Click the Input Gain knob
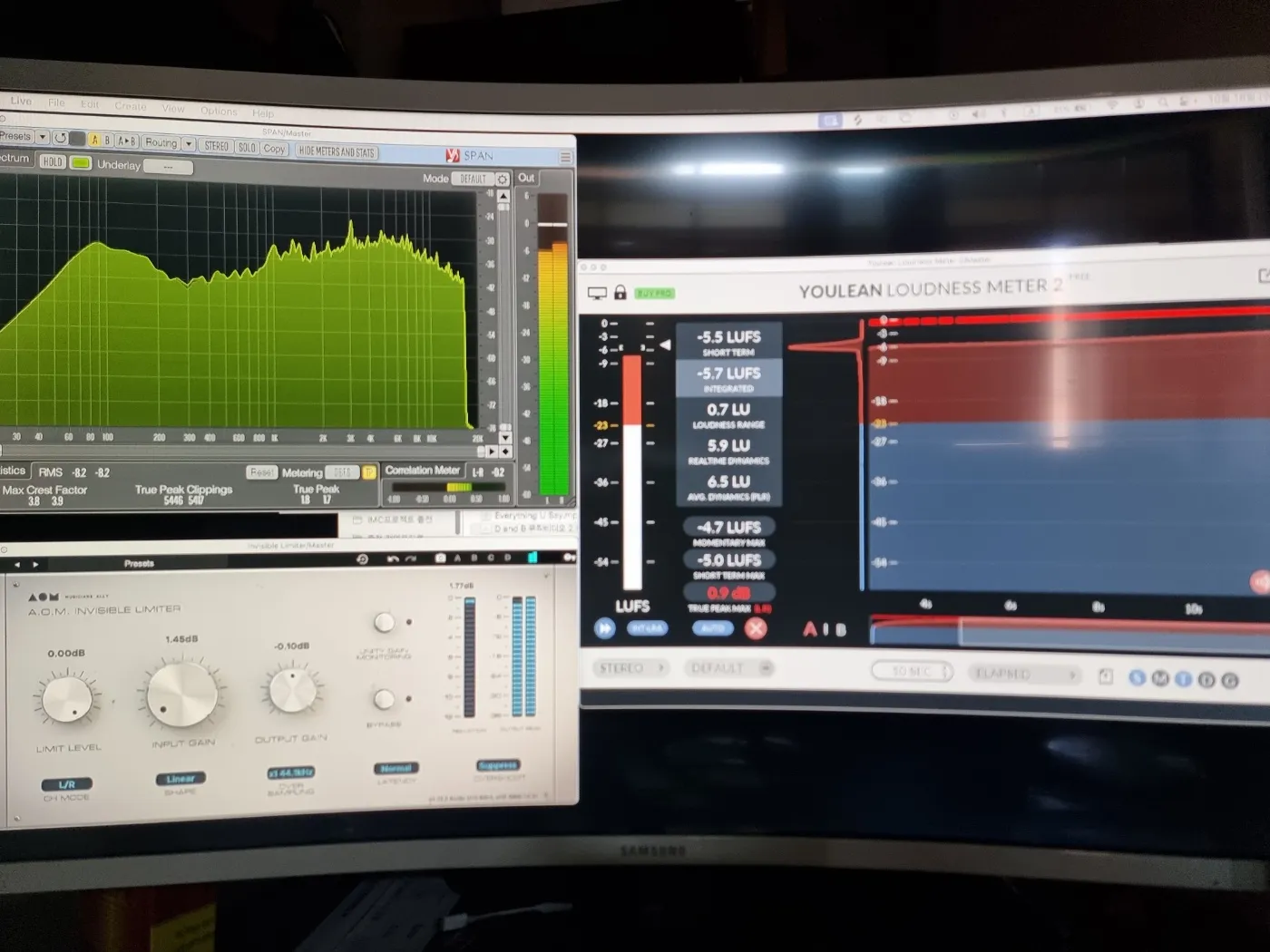This screenshot has width=1270, height=952. (x=181, y=695)
